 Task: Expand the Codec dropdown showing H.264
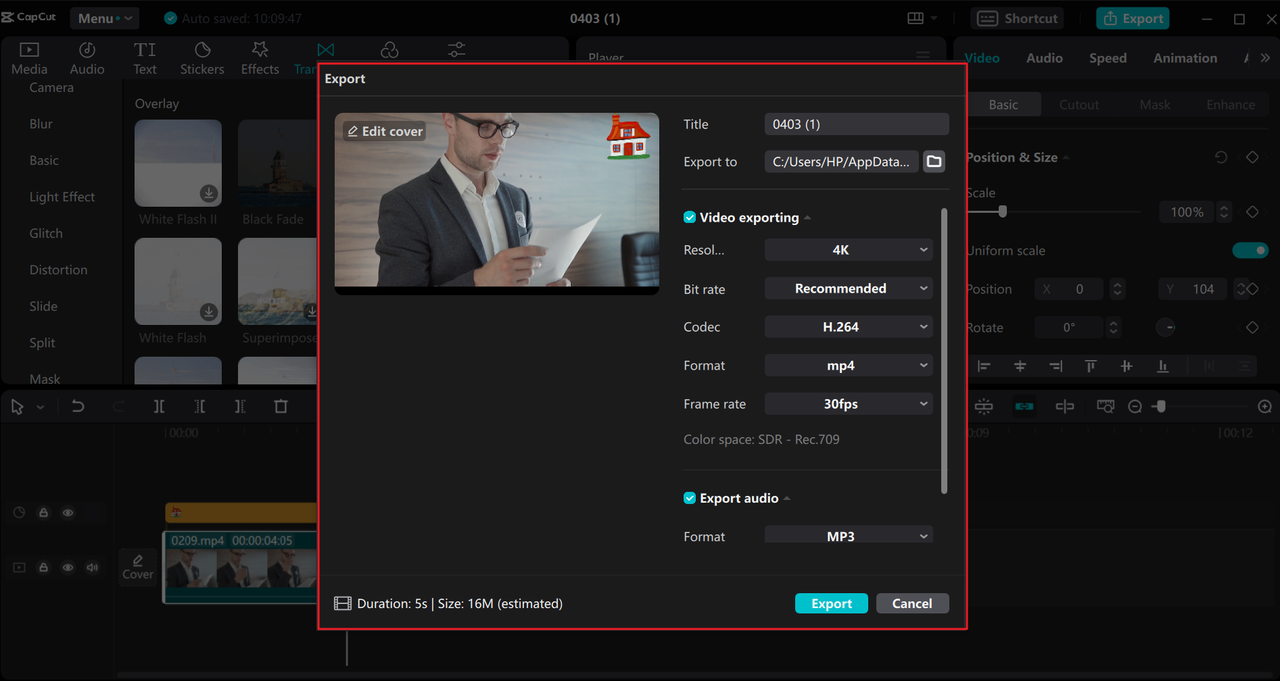[x=848, y=327]
